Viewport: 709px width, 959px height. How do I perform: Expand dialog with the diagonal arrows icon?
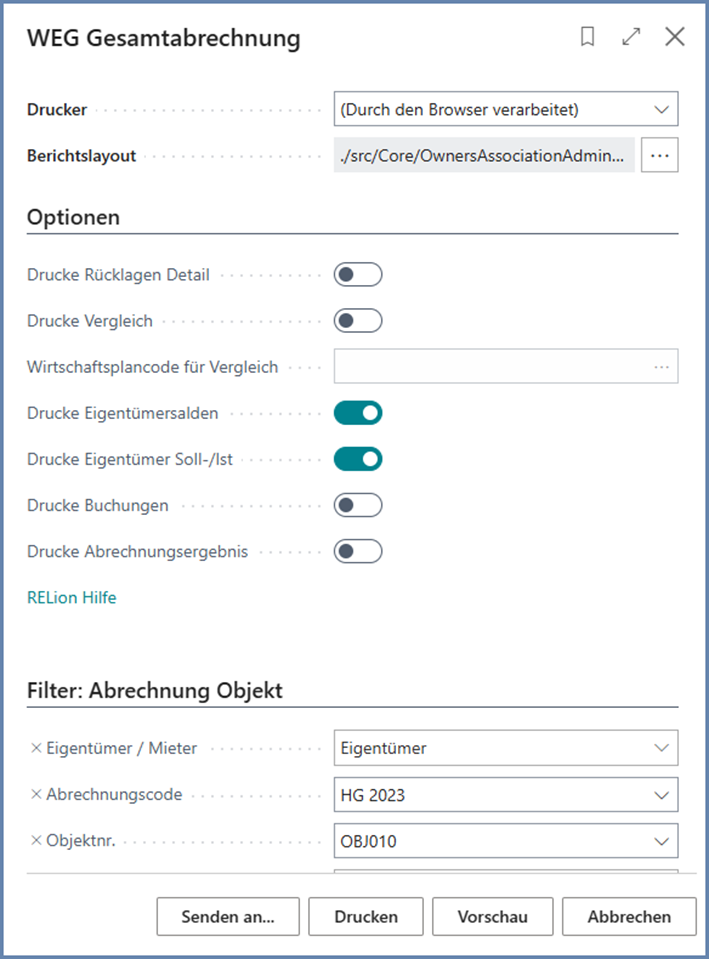click(x=631, y=37)
